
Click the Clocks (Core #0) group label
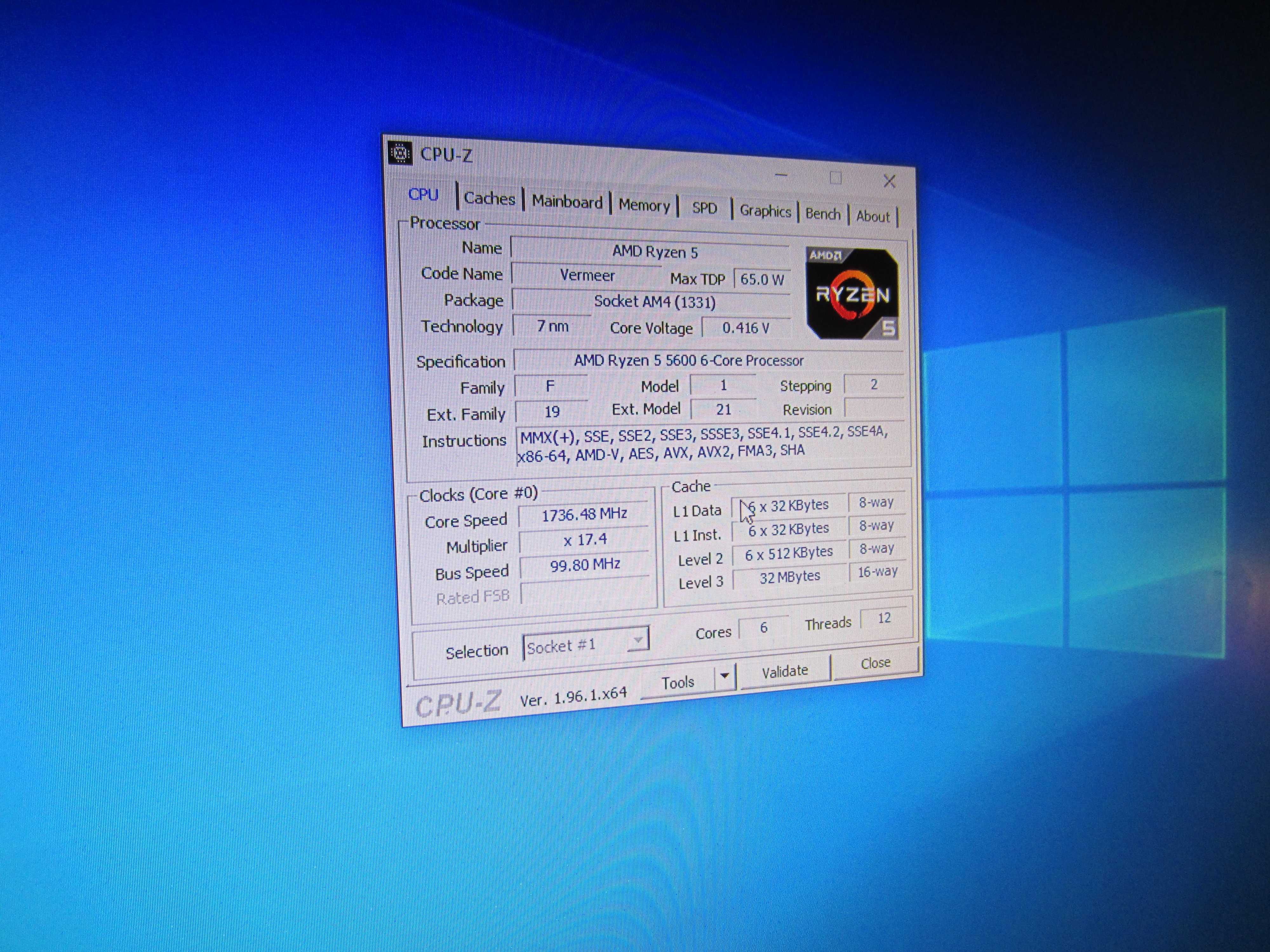click(478, 494)
